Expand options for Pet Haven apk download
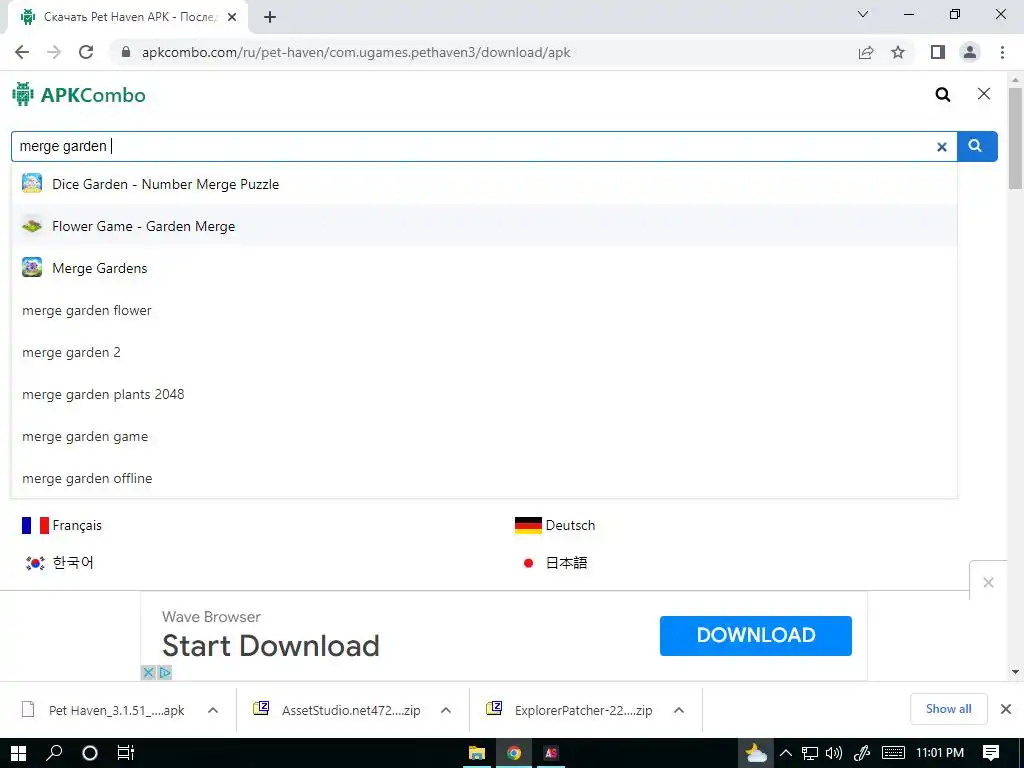Viewport: 1024px width, 768px height. pos(213,710)
